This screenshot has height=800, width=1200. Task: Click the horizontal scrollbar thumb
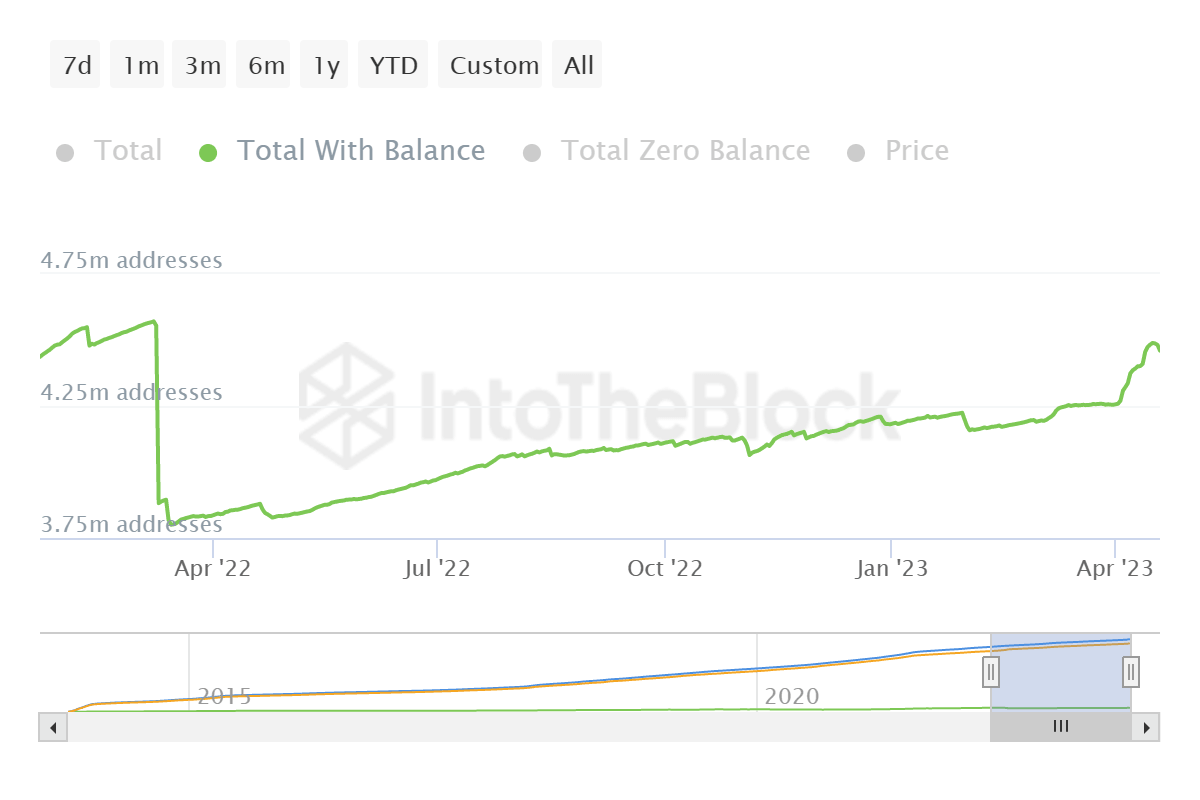click(1060, 727)
